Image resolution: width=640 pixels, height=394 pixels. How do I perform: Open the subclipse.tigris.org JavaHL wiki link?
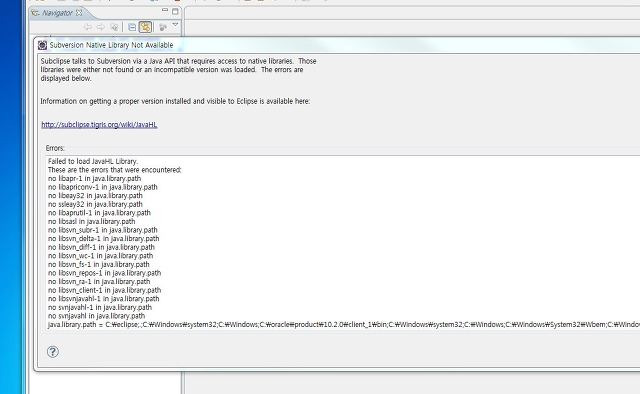pyautogui.click(x=99, y=125)
